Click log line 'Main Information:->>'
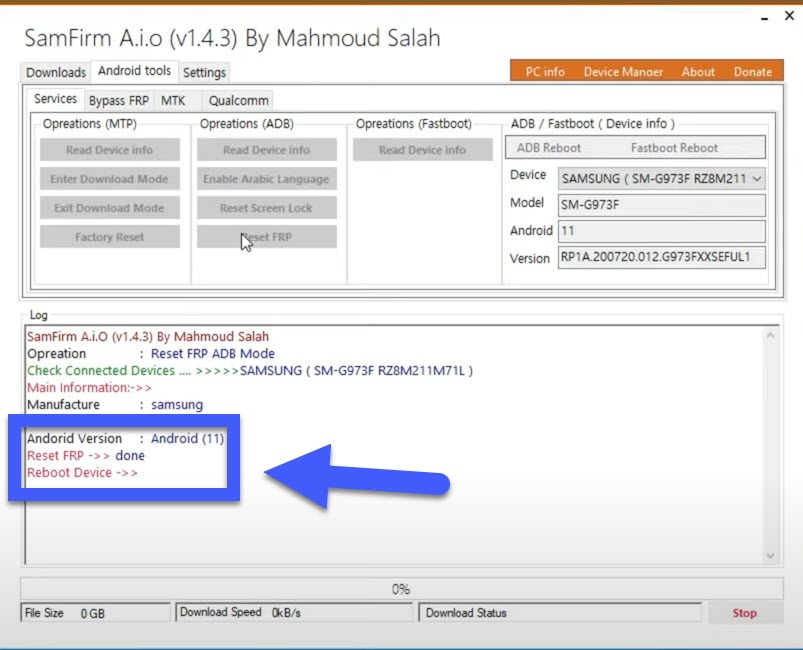The width and height of the screenshot is (803, 650). (89, 387)
